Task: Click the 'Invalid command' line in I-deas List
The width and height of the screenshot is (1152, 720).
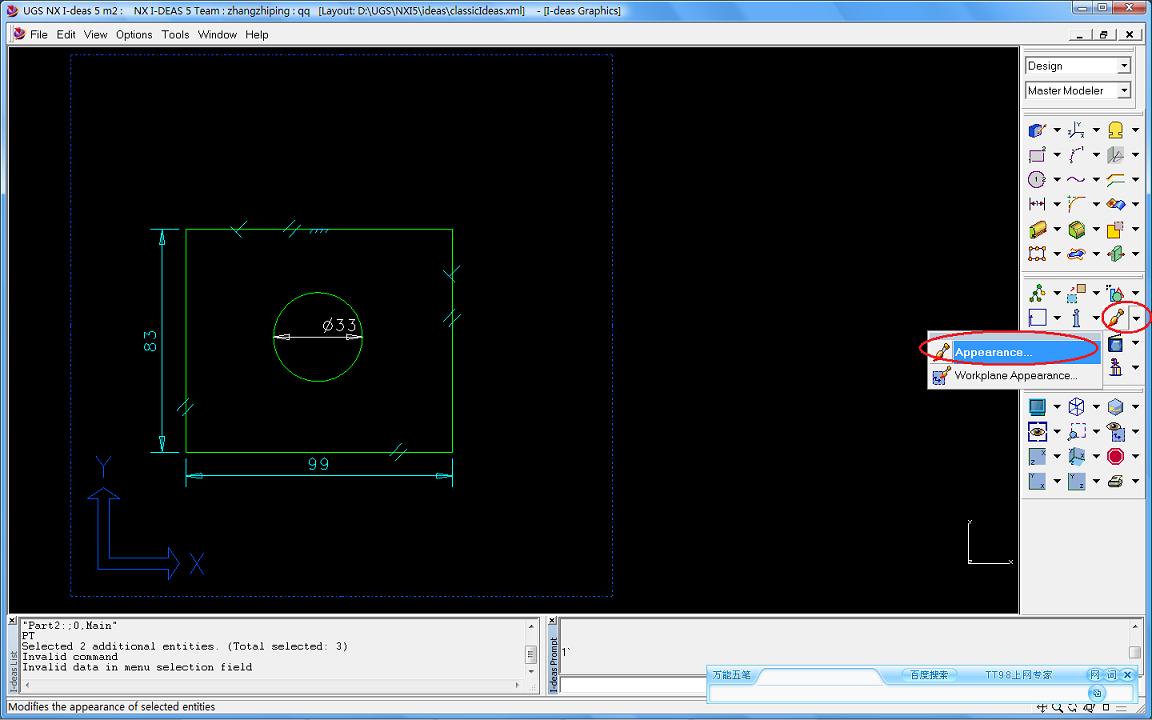Action: 70,657
